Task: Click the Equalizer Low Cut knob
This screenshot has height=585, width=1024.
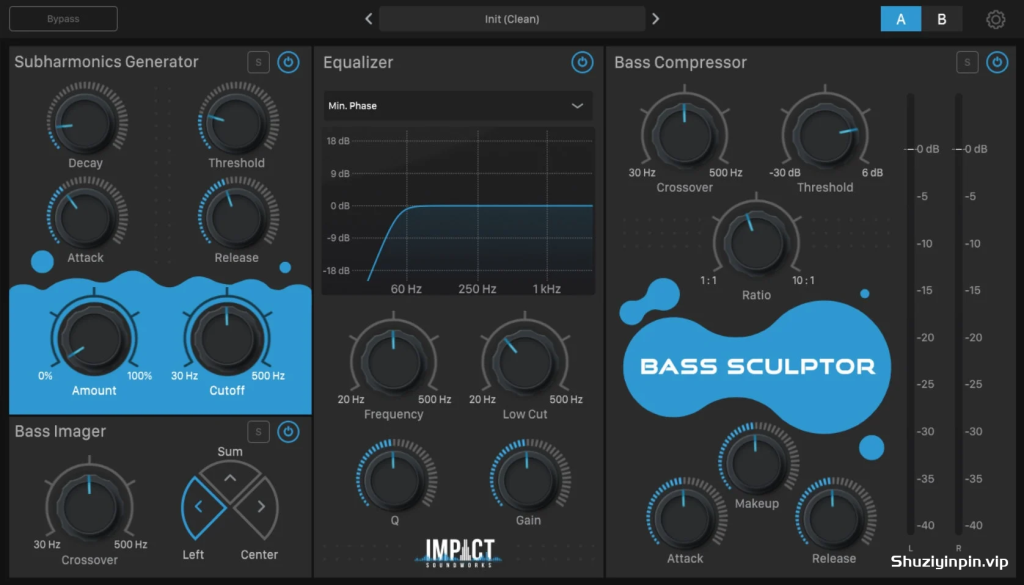Action: pyautogui.click(x=525, y=361)
